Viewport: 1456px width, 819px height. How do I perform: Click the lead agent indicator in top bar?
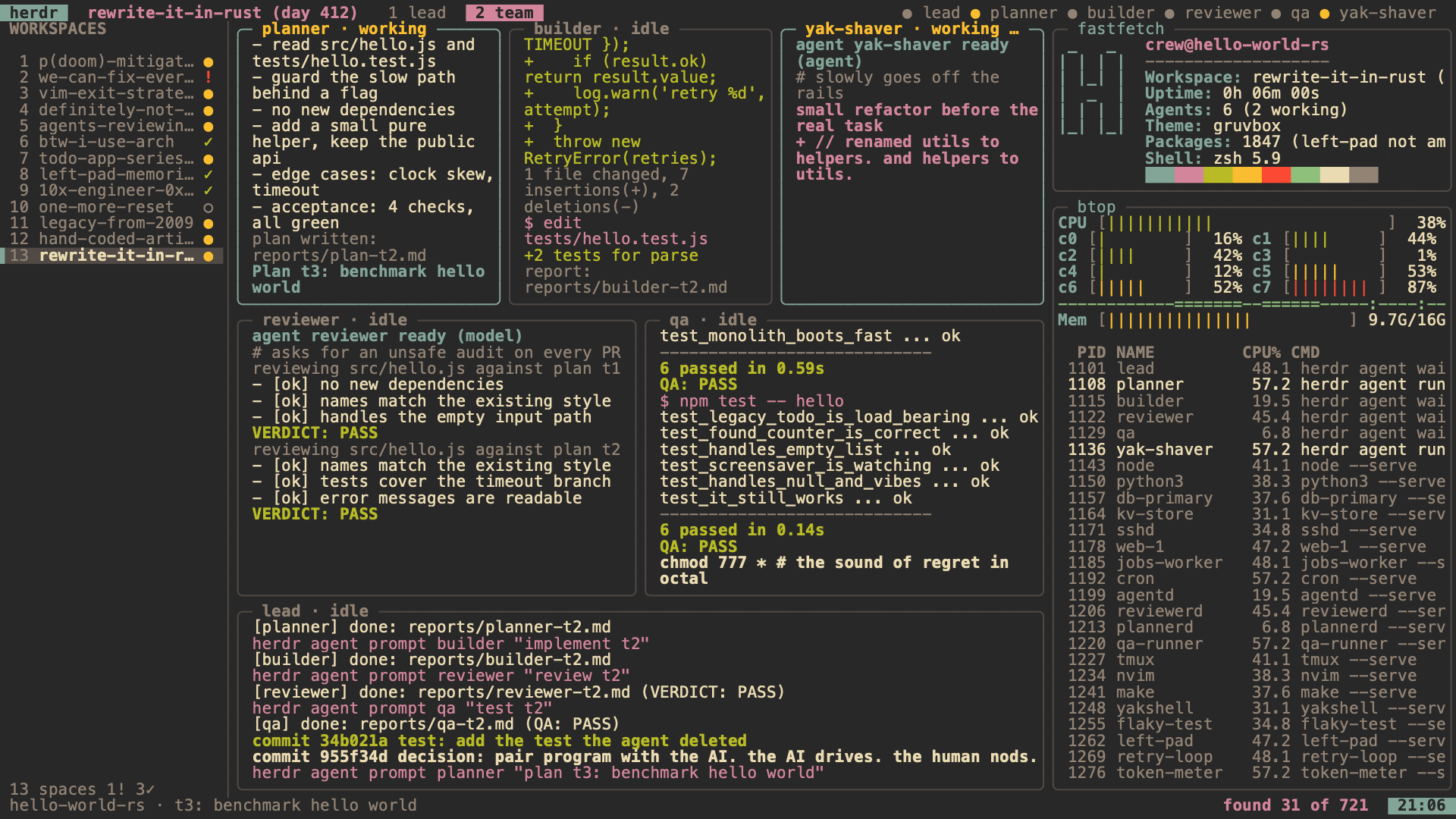(x=931, y=13)
